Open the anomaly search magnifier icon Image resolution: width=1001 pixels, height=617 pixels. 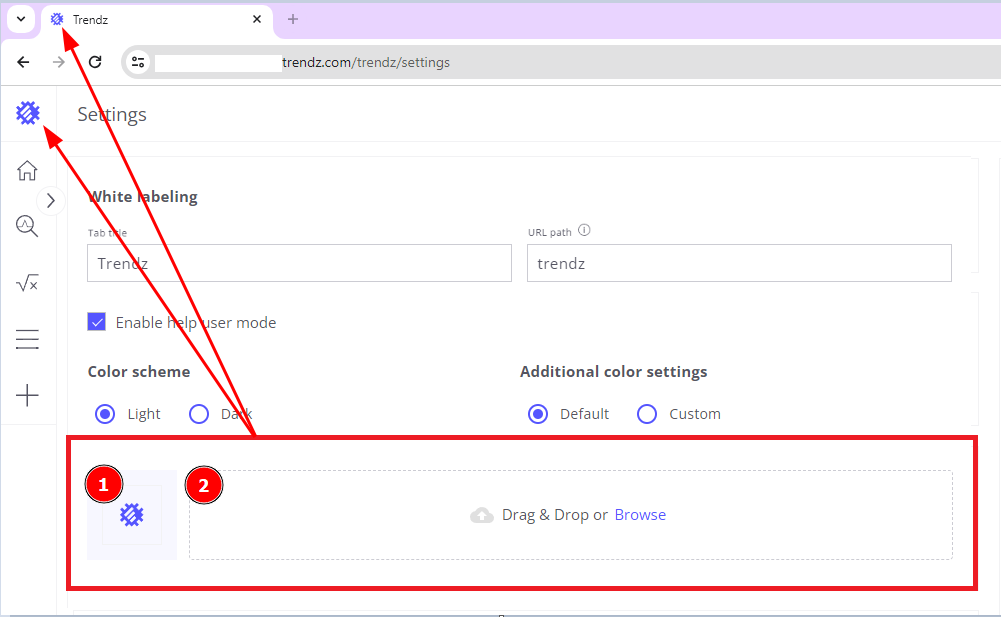click(28, 227)
